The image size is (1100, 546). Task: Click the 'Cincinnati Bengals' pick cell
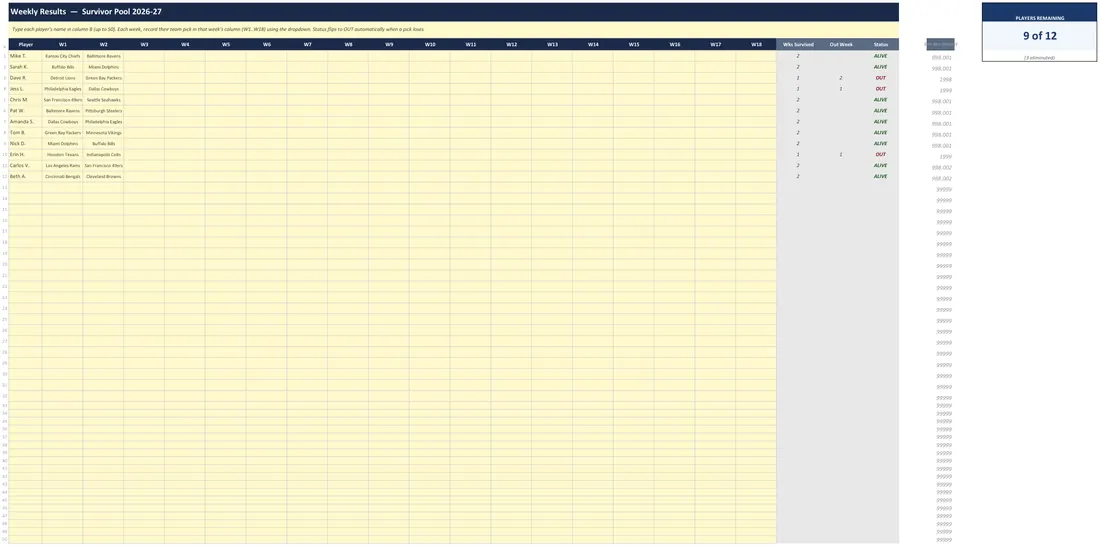[x=62, y=176]
